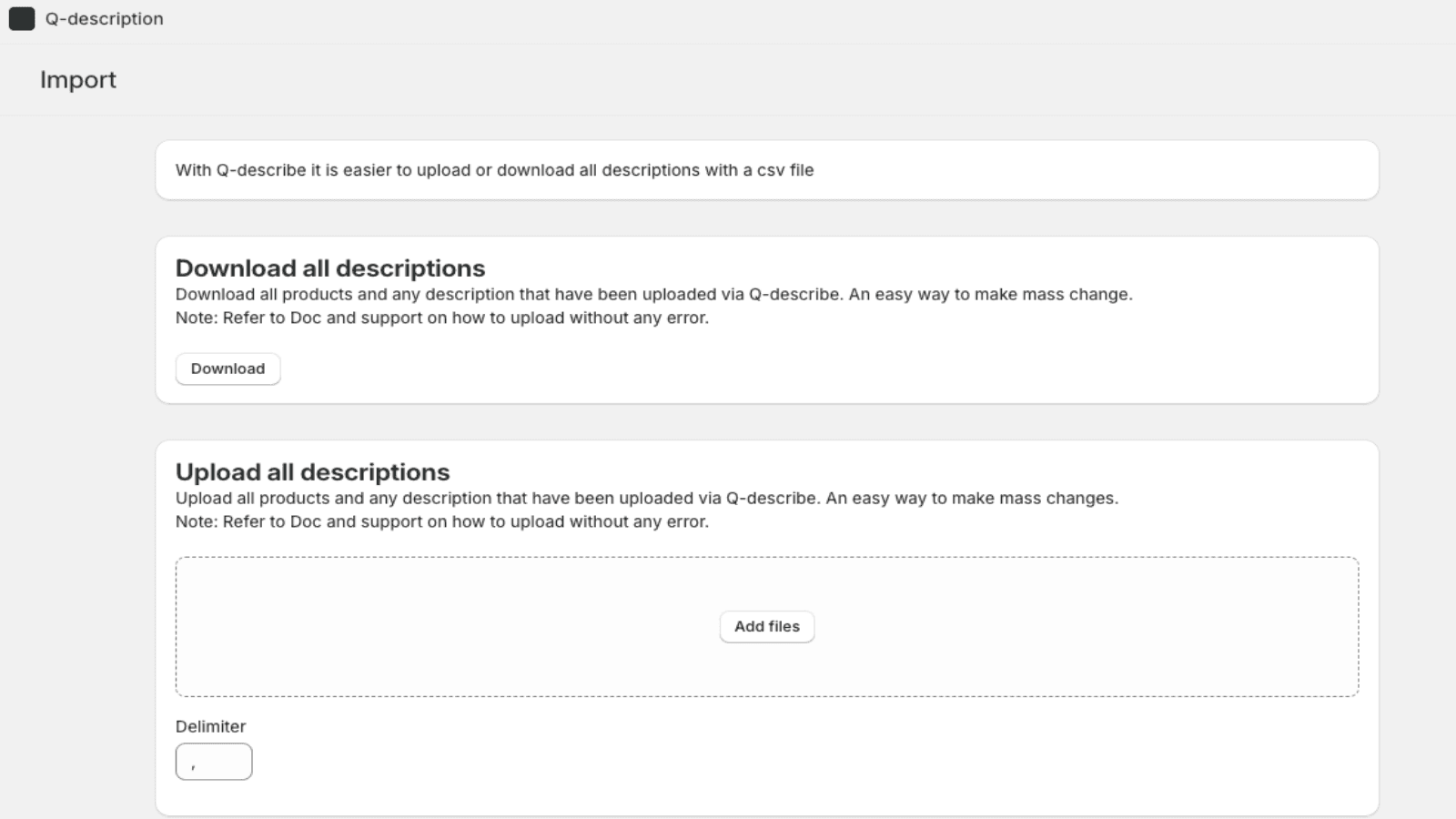Click the 'Upload all products' description sentence
The width and height of the screenshot is (1456, 819).
click(x=646, y=498)
